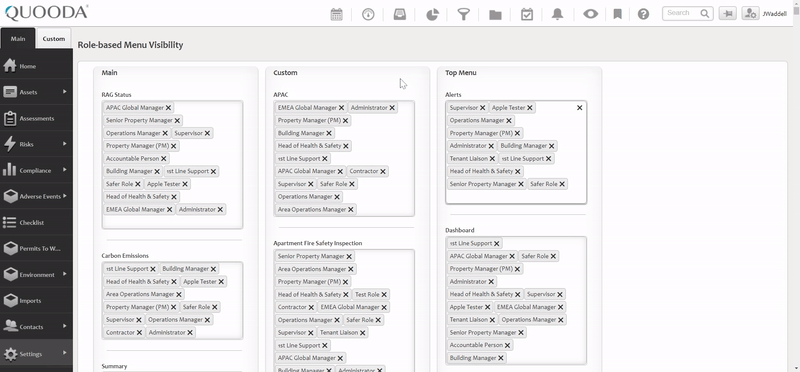Screen dimensions: 800x372
Task: Remove Building Manager from Carbon Emissions
Action: (213, 269)
